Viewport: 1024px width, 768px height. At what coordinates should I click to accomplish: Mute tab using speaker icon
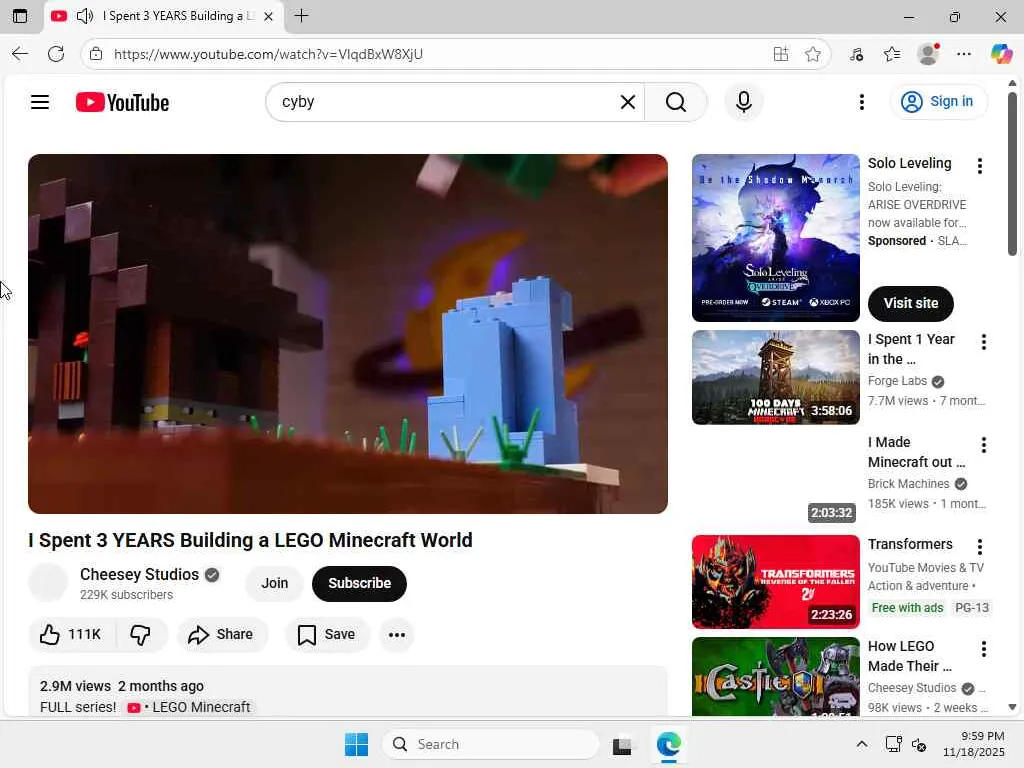coord(85,16)
